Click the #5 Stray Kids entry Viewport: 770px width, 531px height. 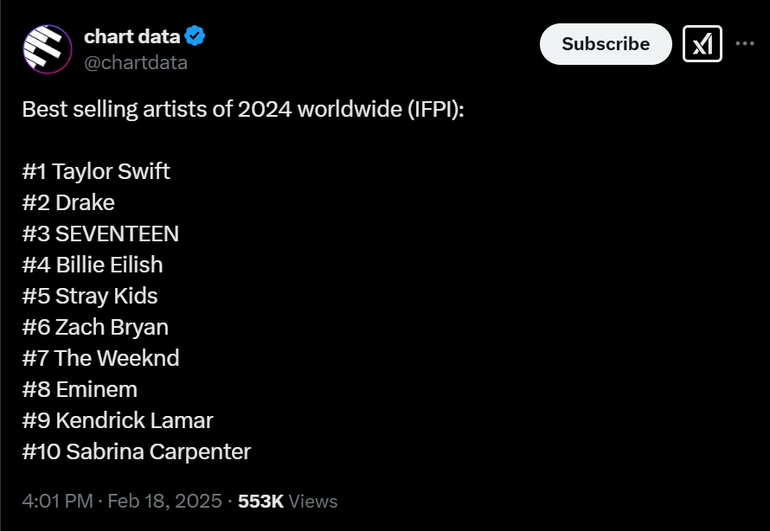coord(90,296)
